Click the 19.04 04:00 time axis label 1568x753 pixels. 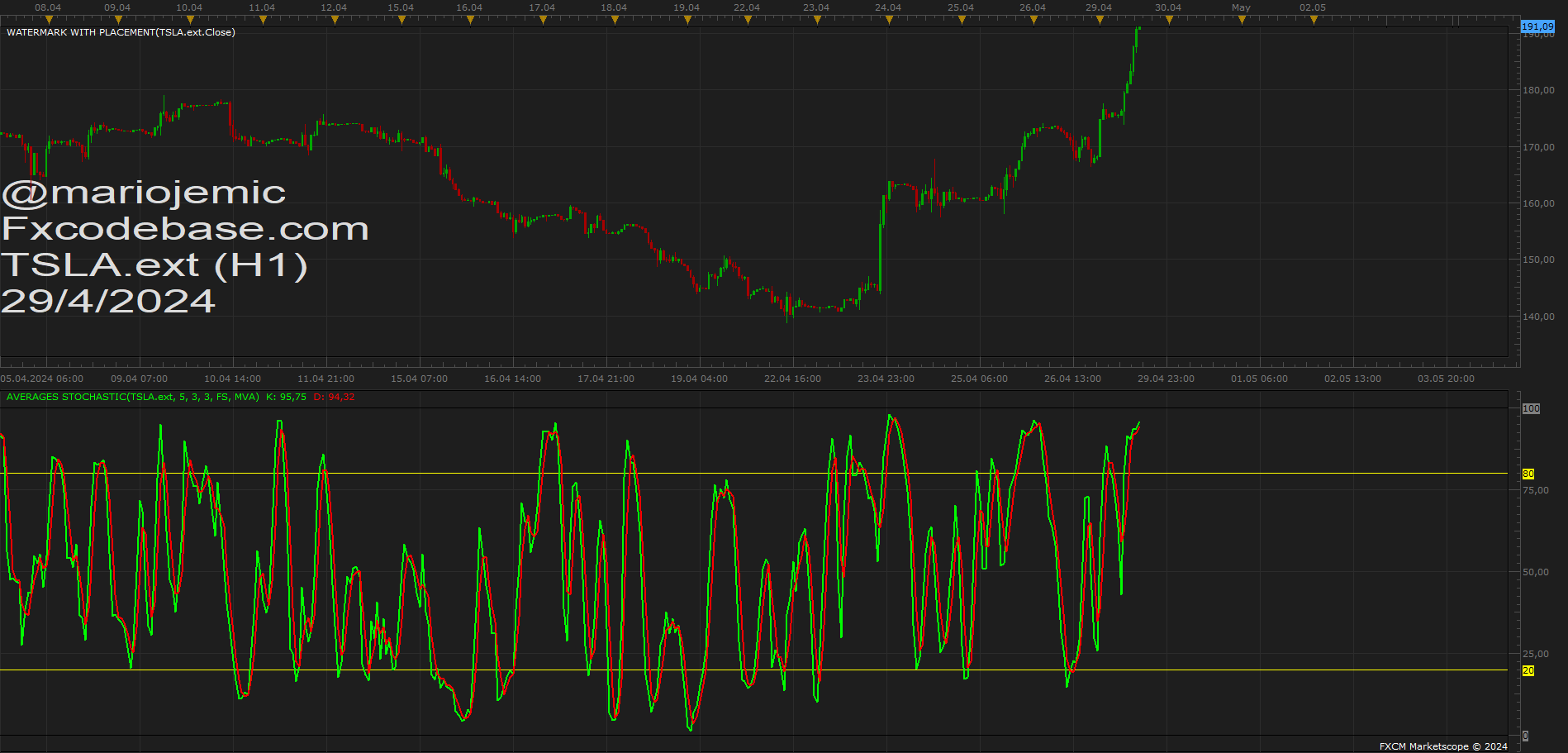(700, 379)
